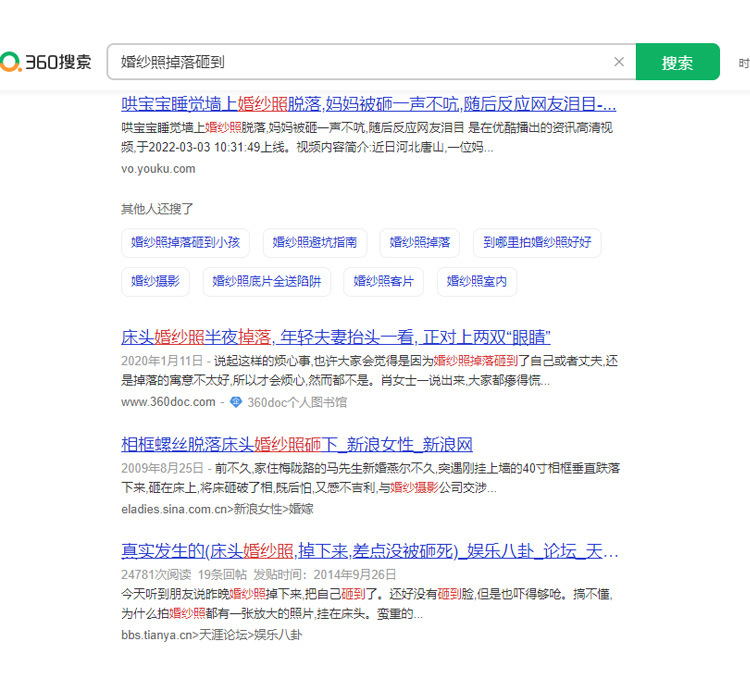
Task: Click the vo.youku.com source URL
Action: tap(158, 169)
